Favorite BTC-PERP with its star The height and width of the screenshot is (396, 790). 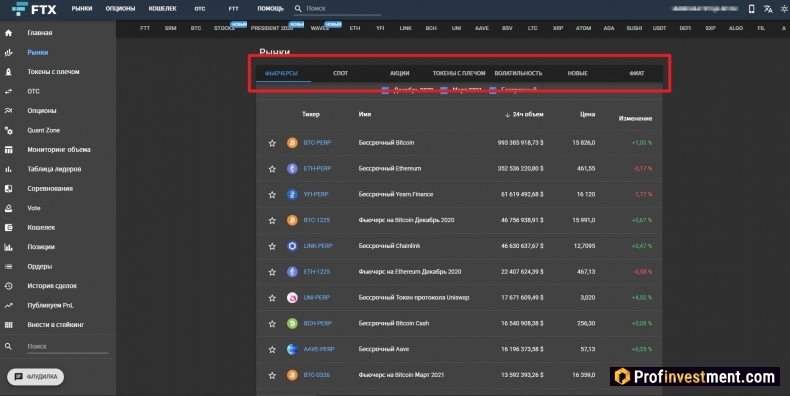[272, 143]
